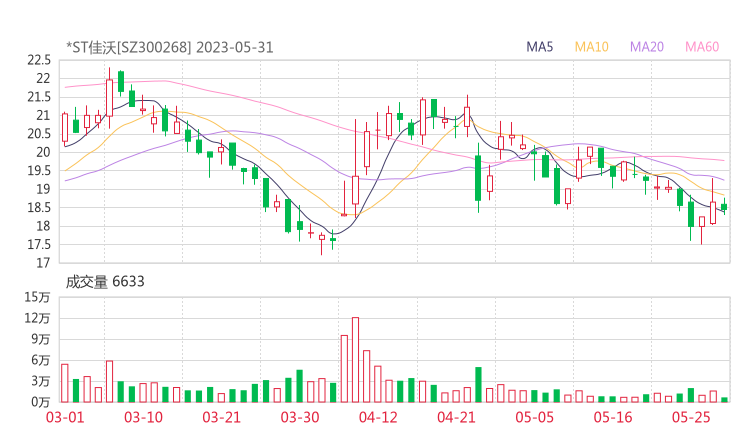740x440 pixels.
Task: Click the 05-16 date on the axis
Action: click(x=613, y=417)
